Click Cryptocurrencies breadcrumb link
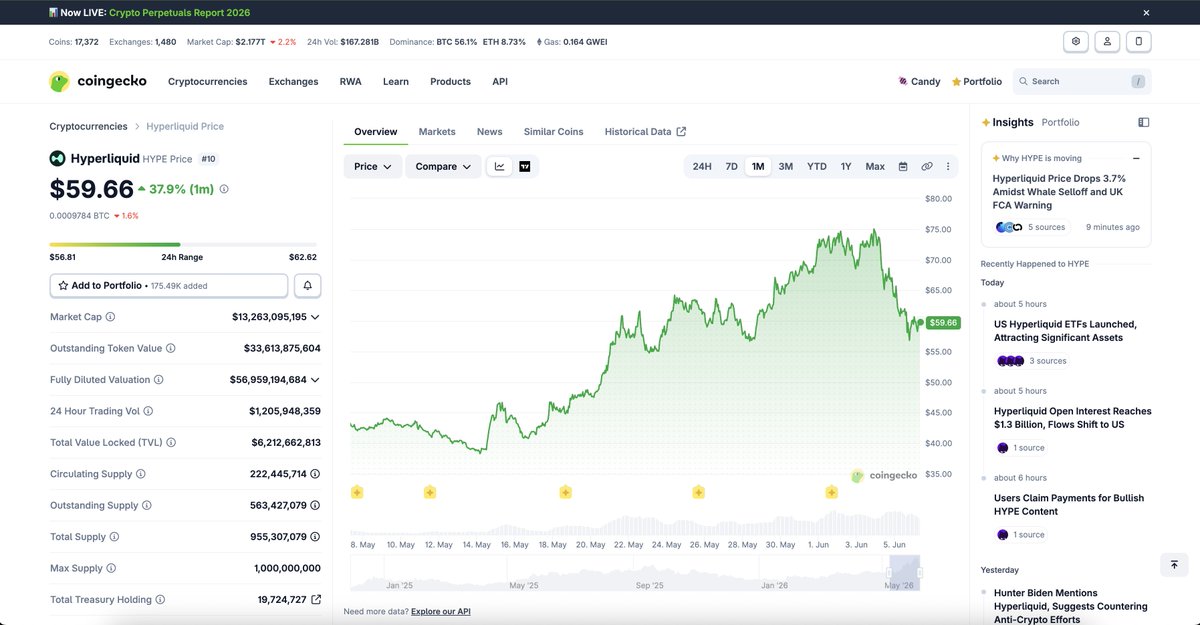Image resolution: width=1200 pixels, height=625 pixels. [x=89, y=127]
